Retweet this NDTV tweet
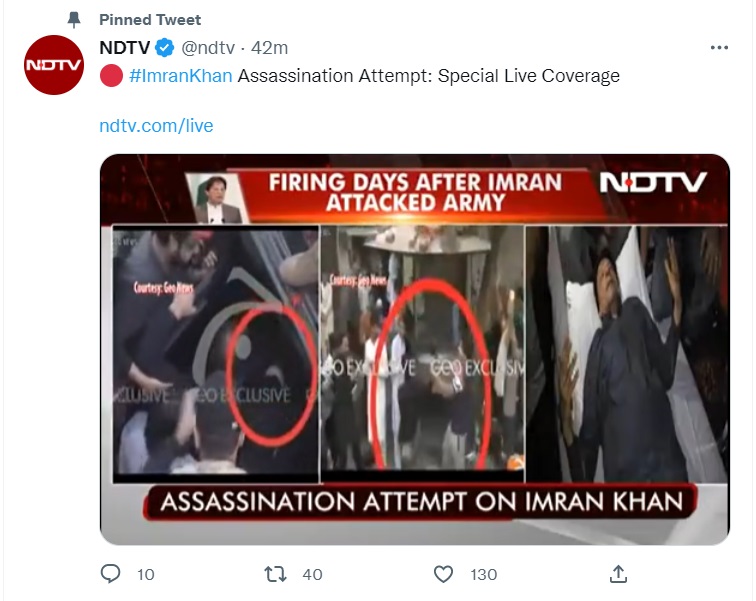The width and height of the screenshot is (756, 601). [x=275, y=574]
